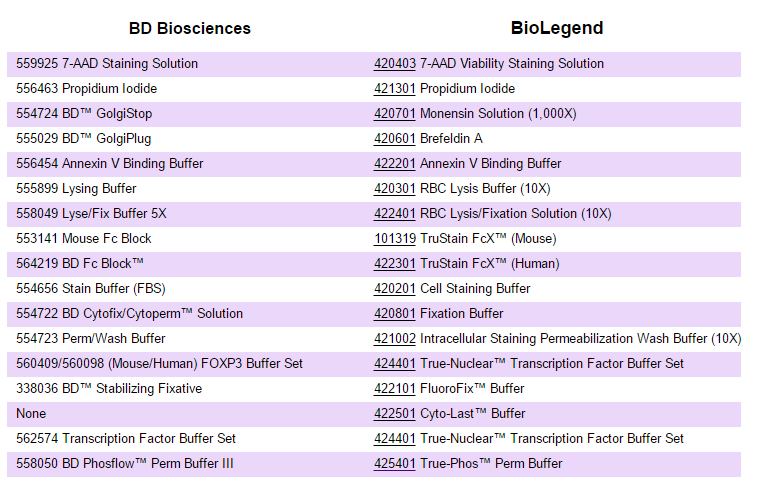762x482 pixels.
Task: Click catalog number 421301 for Propidium Iodide
Action: 395,89
